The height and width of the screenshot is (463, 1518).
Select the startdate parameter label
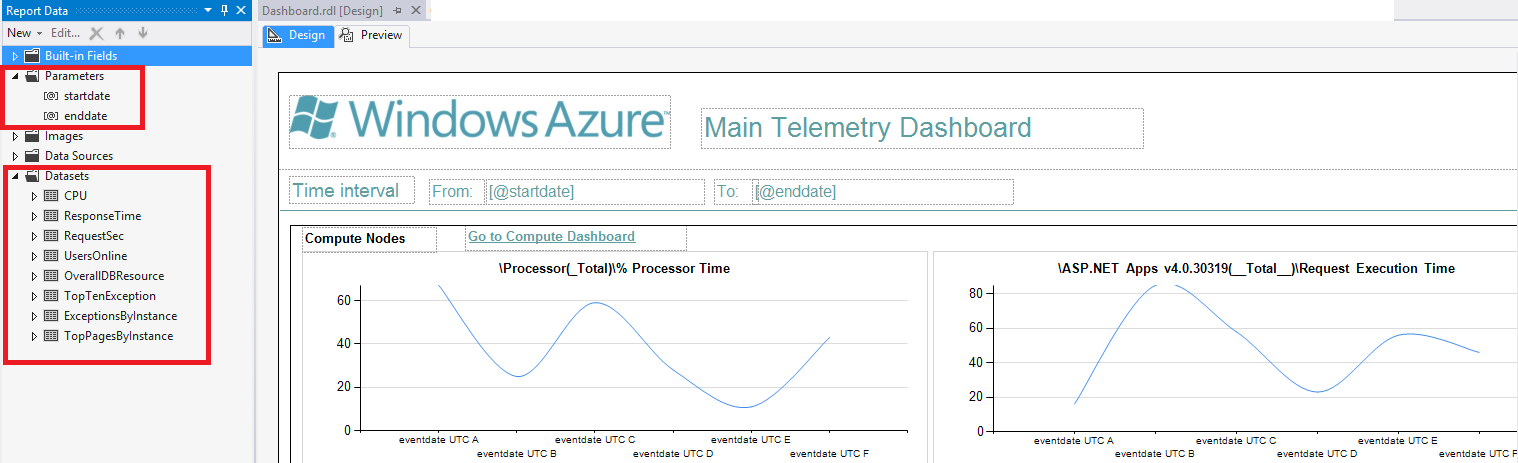[87, 96]
